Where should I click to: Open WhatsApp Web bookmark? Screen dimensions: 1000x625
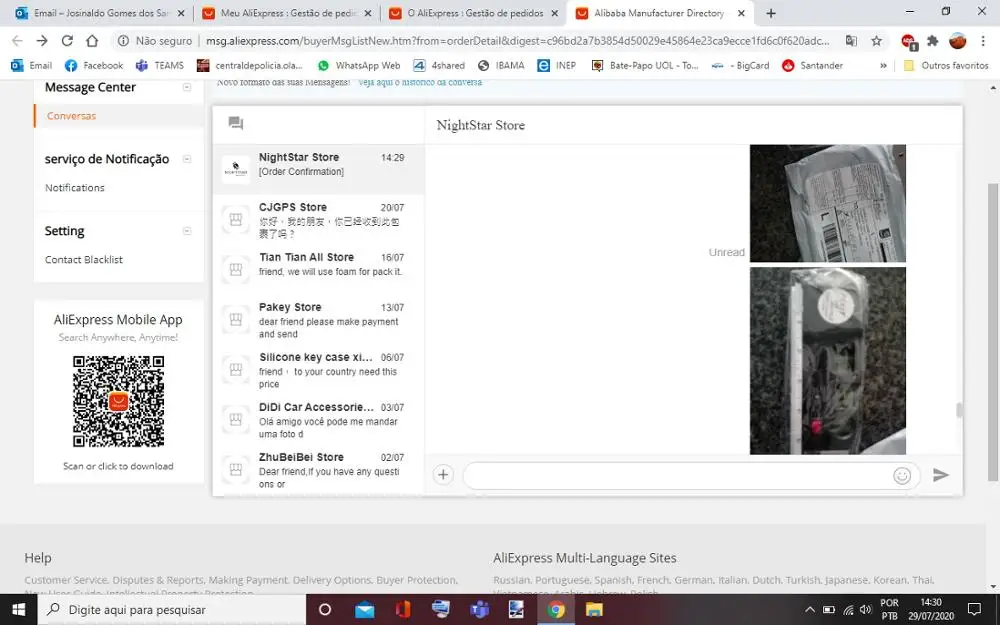pos(359,65)
